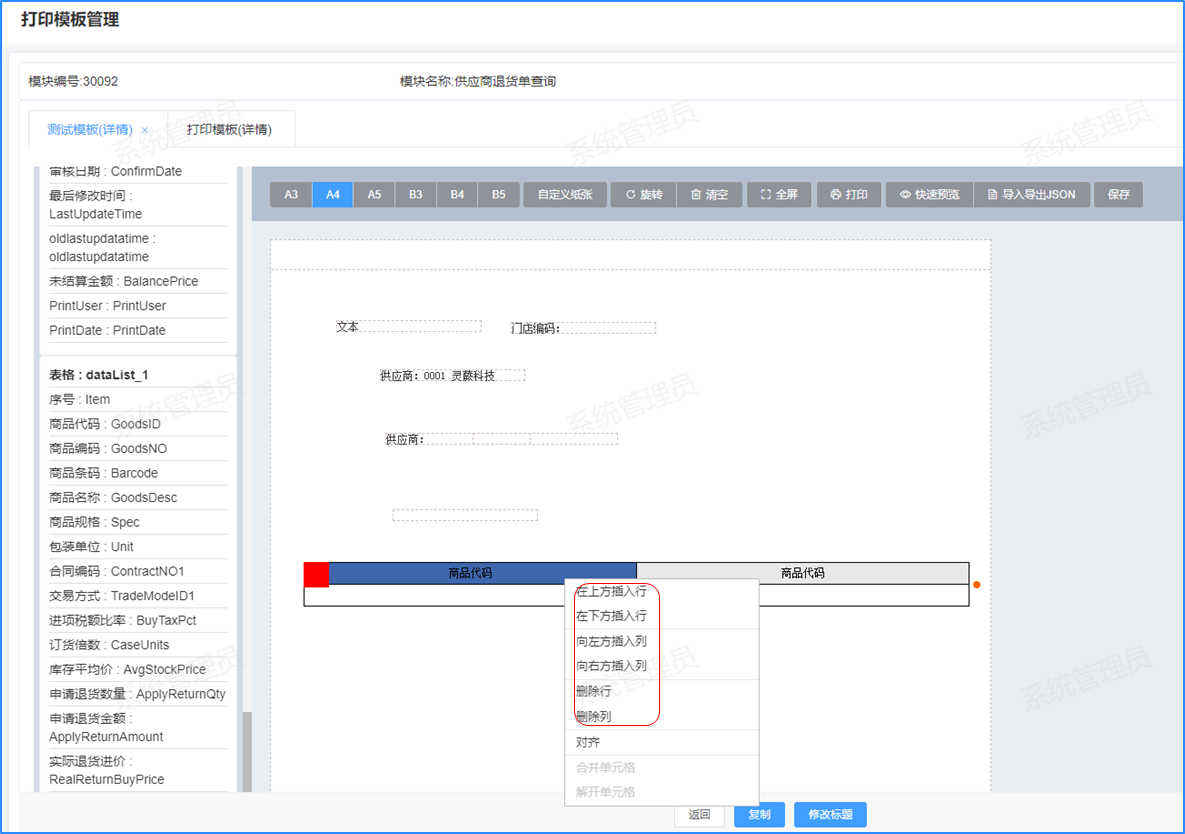Viewport: 1185px width, 834px height.
Task: Click the print (打印) button
Action: coord(849,195)
